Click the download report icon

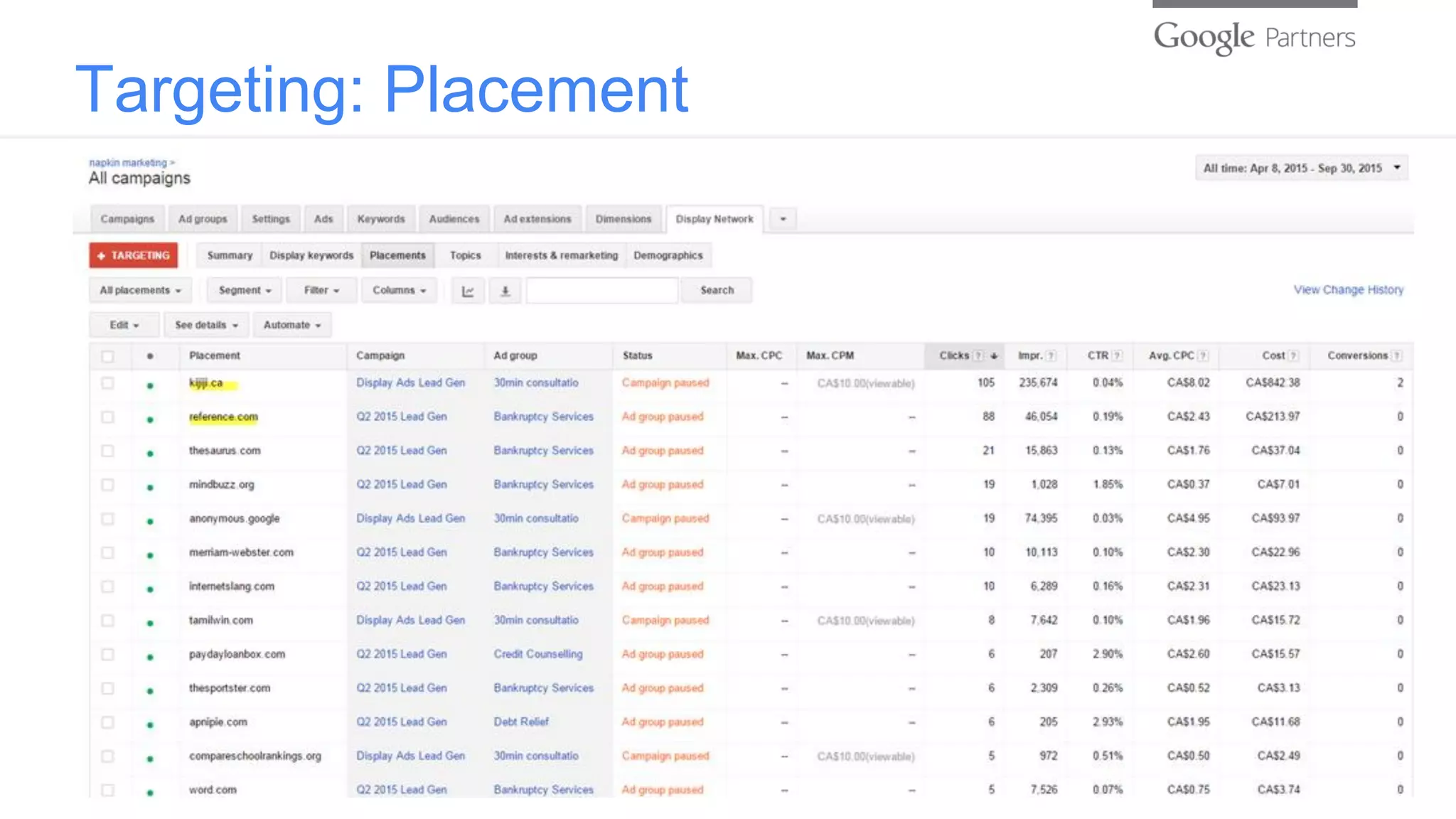point(505,291)
